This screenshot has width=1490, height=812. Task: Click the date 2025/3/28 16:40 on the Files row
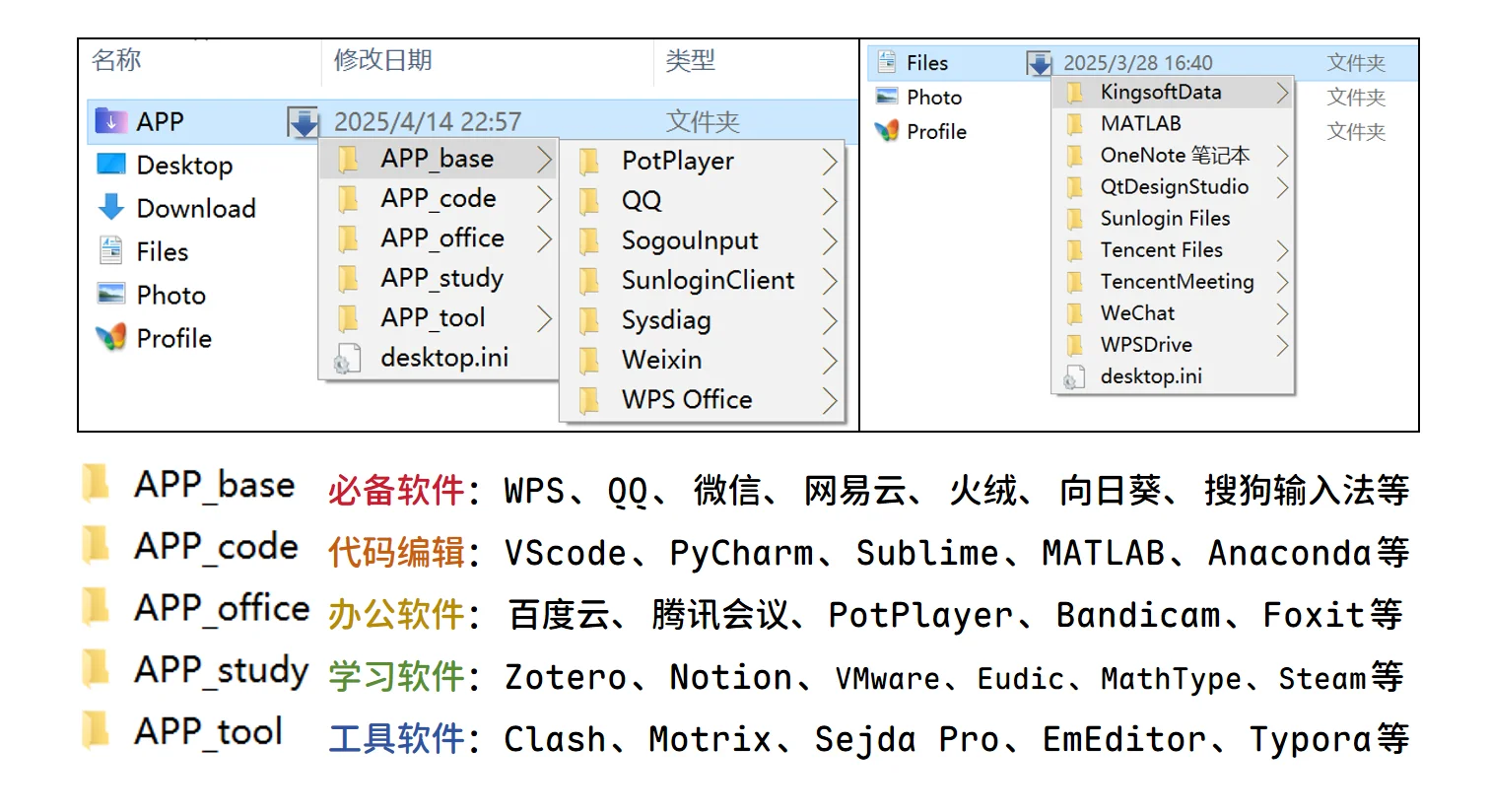(x=1138, y=63)
